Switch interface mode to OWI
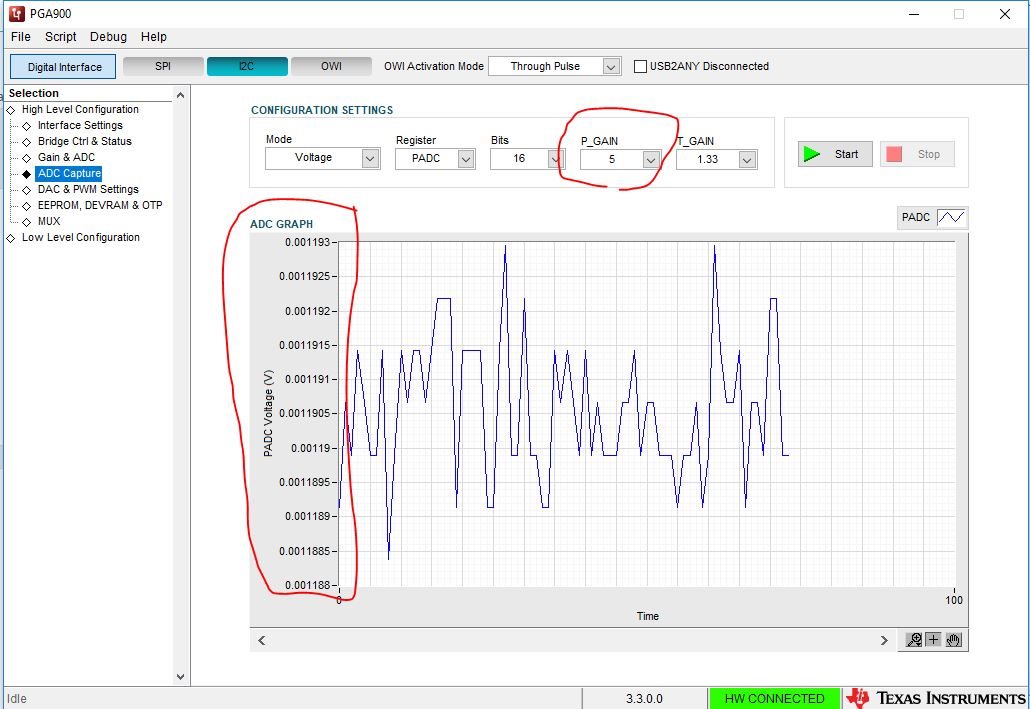This screenshot has height=709, width=1030. (331, 66)
